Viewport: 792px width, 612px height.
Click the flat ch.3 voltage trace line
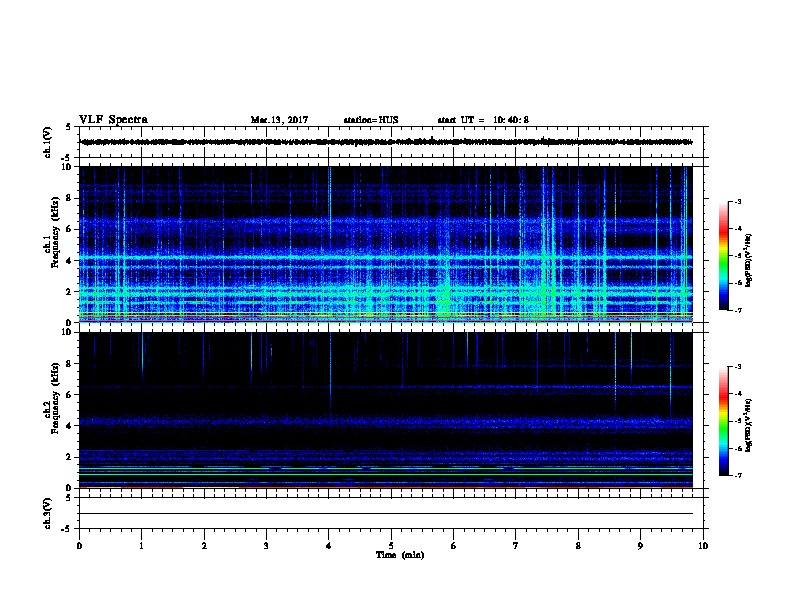click(x=386, y=514)
